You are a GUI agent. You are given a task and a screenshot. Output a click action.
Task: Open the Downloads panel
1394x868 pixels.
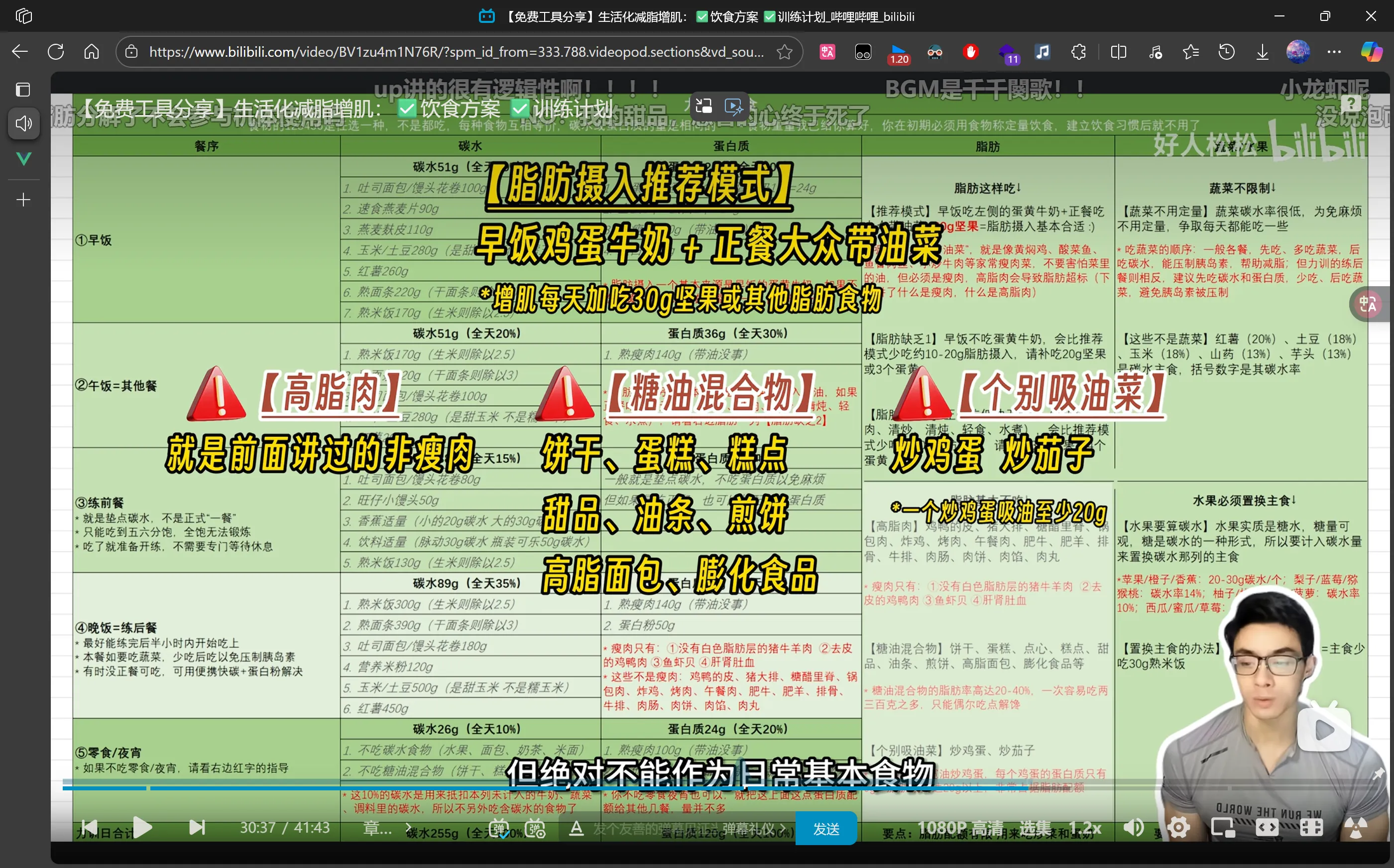[1262, 52]
